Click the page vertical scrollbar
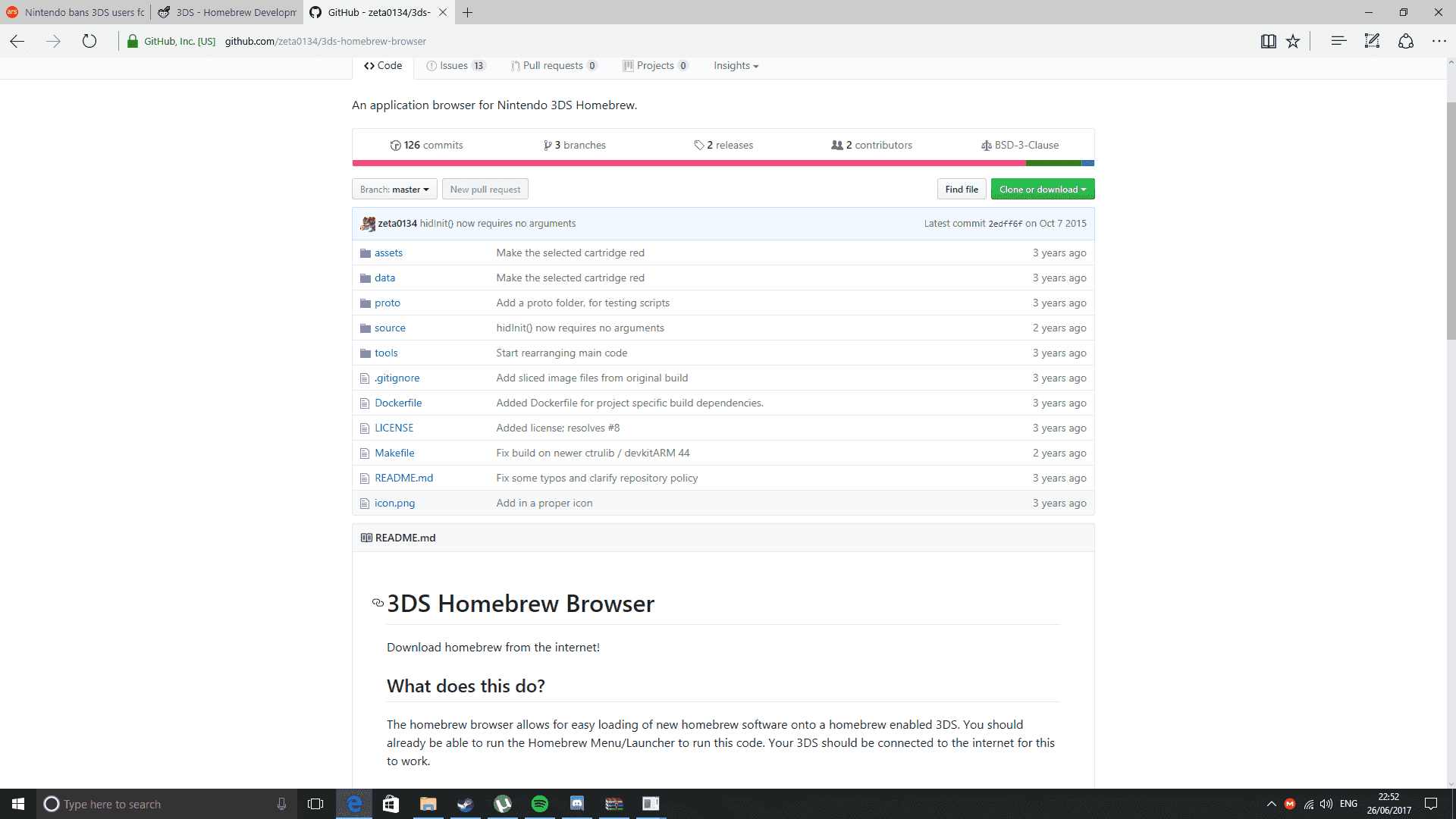The height and width of the screenshot is (819, 1456). pos(1451,220)
